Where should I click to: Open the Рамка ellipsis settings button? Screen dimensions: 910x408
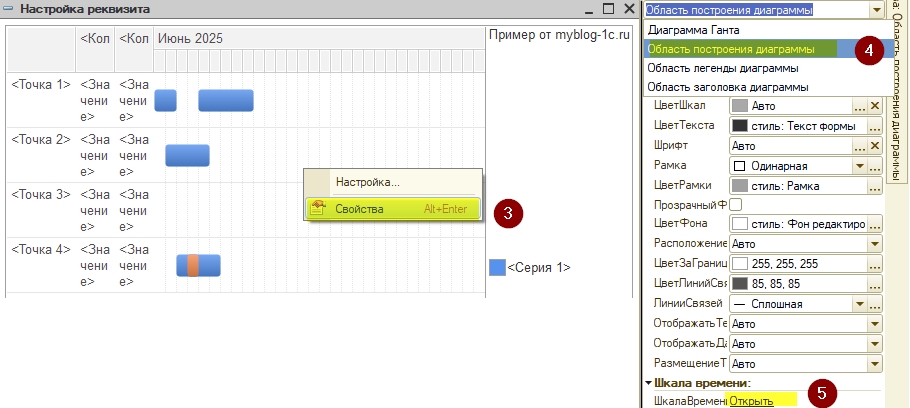pyautogui.click(x=875, y=166)
